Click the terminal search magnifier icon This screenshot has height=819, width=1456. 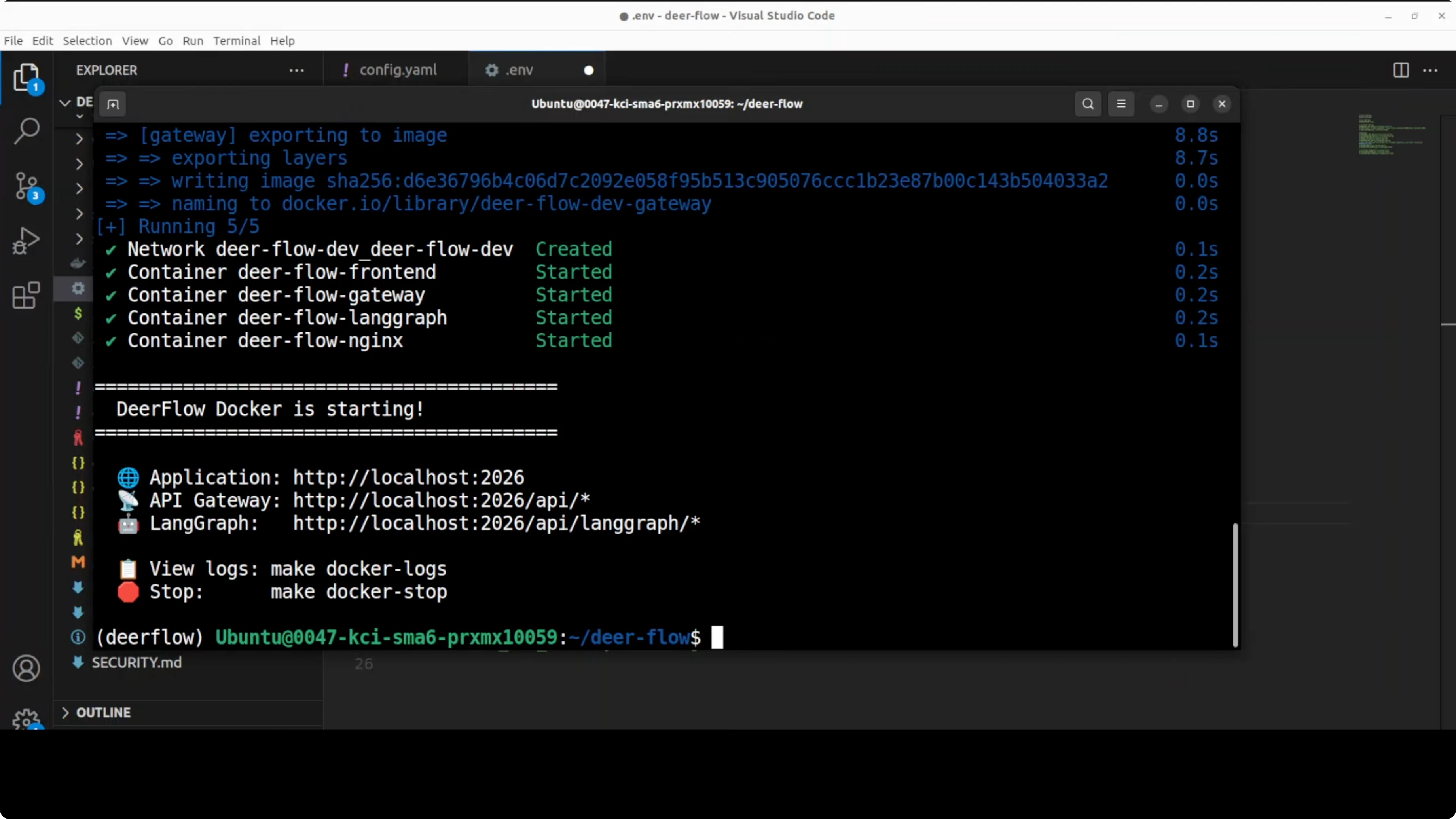1088,104
